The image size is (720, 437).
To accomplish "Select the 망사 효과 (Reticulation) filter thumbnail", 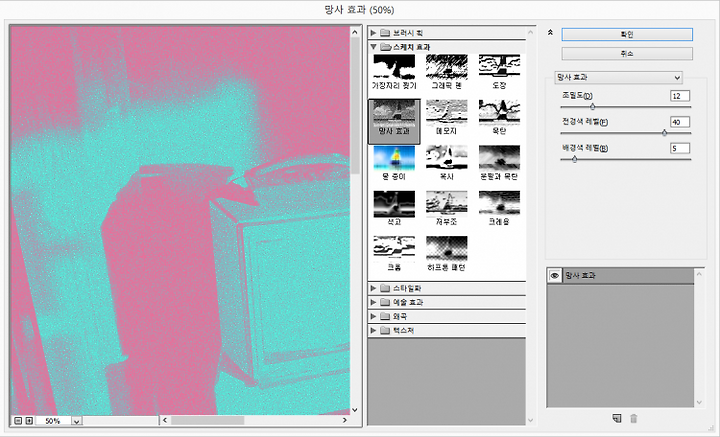I will tap(394, 113).
